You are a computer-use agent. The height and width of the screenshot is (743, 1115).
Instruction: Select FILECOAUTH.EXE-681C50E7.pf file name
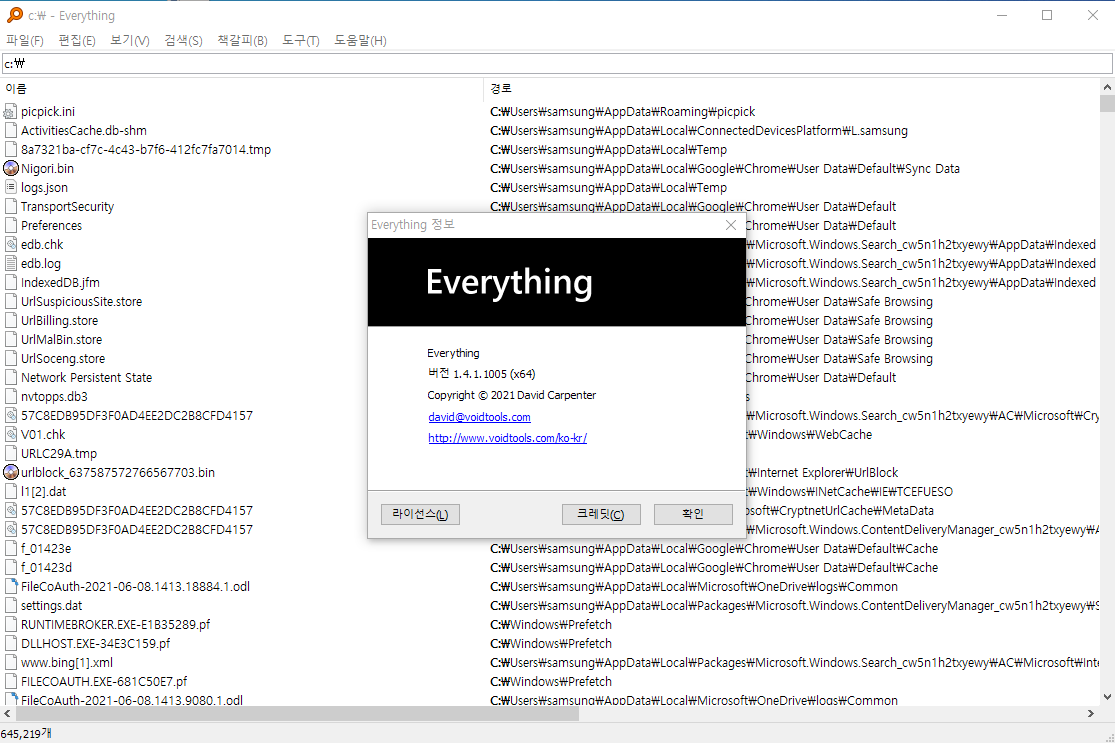pos(104,681)
